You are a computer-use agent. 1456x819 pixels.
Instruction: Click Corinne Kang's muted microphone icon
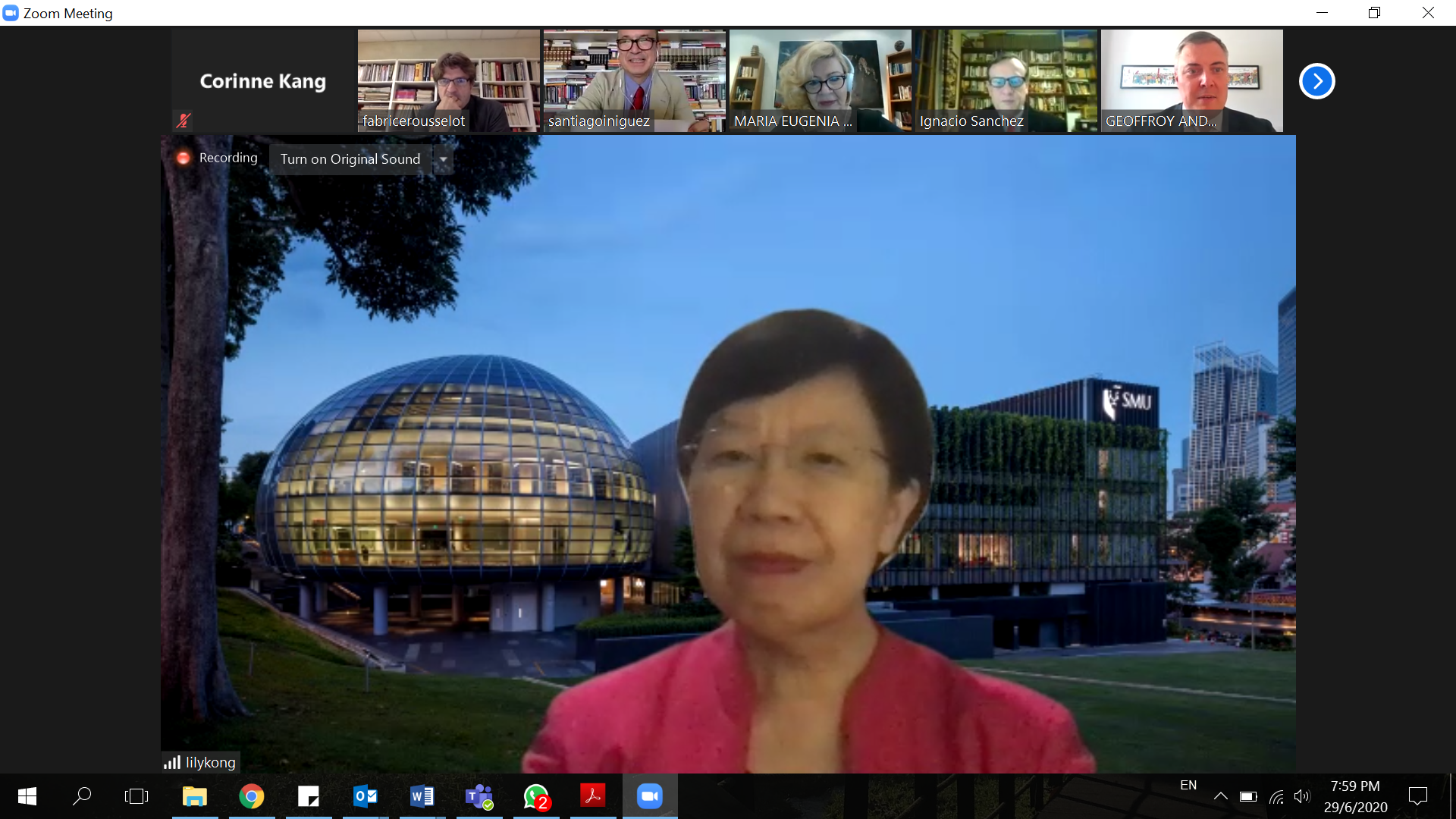tap(183, 120)
